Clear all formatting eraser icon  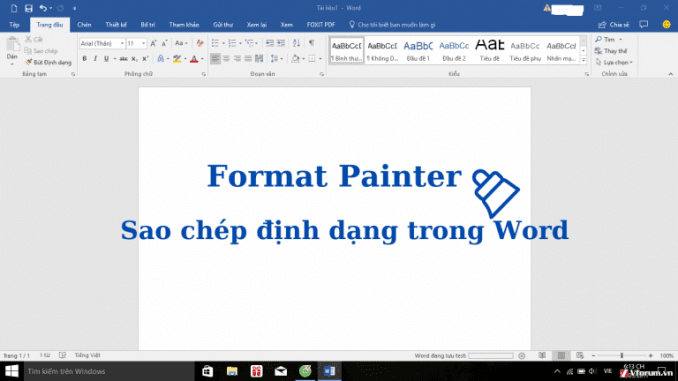point(199,43)
